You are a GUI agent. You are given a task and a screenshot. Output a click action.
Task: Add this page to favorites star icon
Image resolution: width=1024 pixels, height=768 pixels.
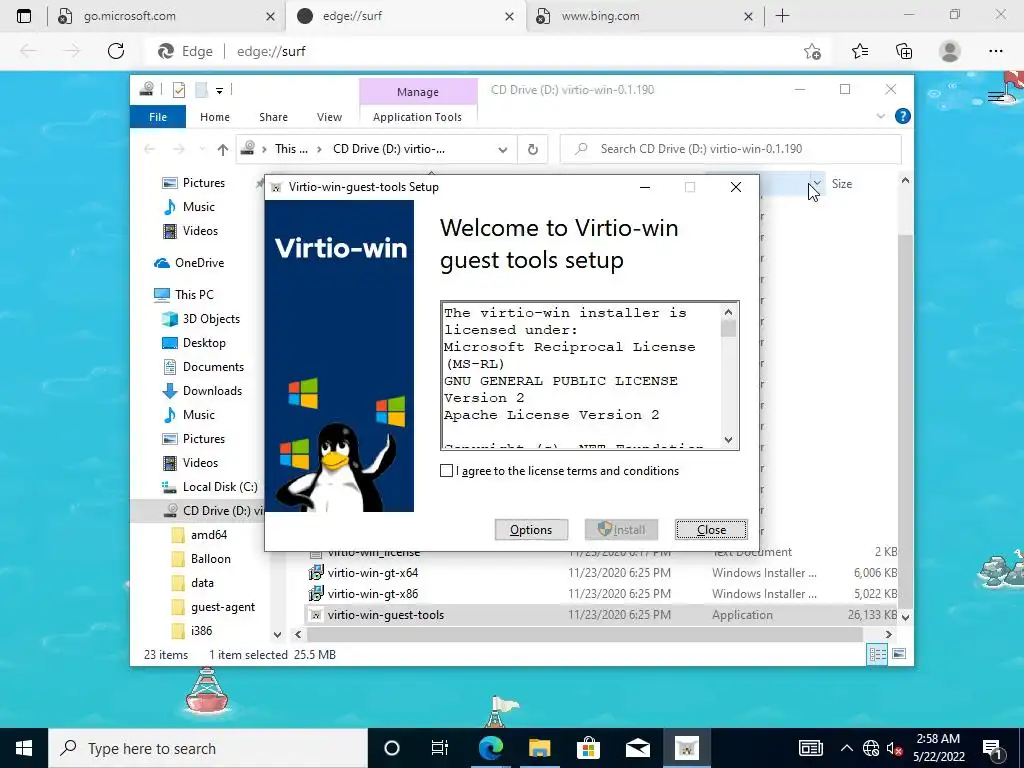pos(812,52)
